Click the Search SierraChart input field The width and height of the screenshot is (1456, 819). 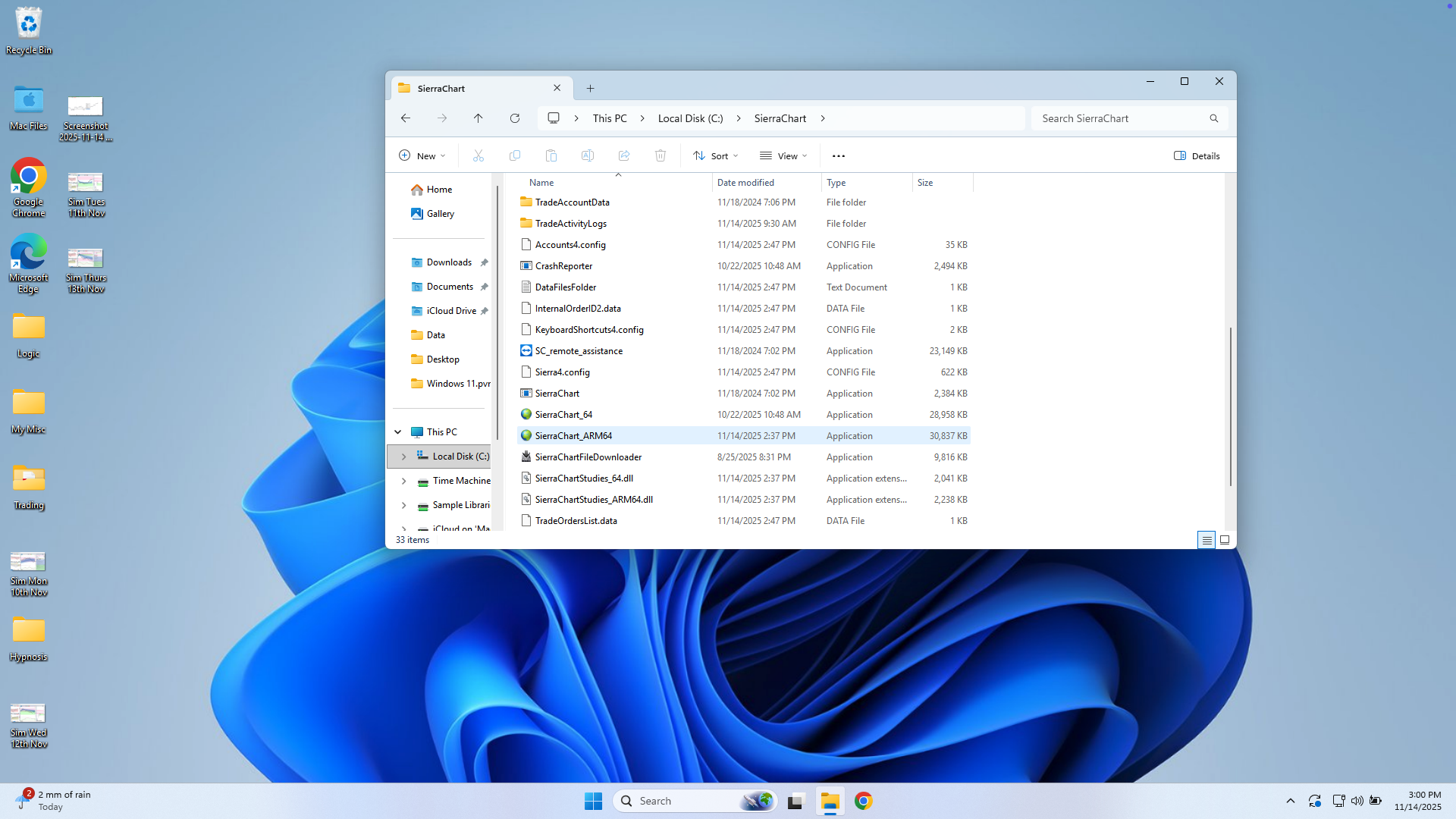(x=1121, y=118)
